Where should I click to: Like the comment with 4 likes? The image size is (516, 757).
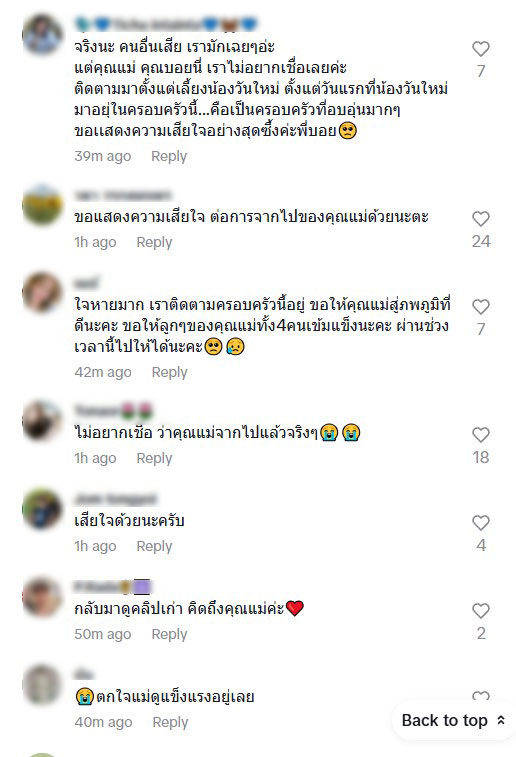click(480, 523)
